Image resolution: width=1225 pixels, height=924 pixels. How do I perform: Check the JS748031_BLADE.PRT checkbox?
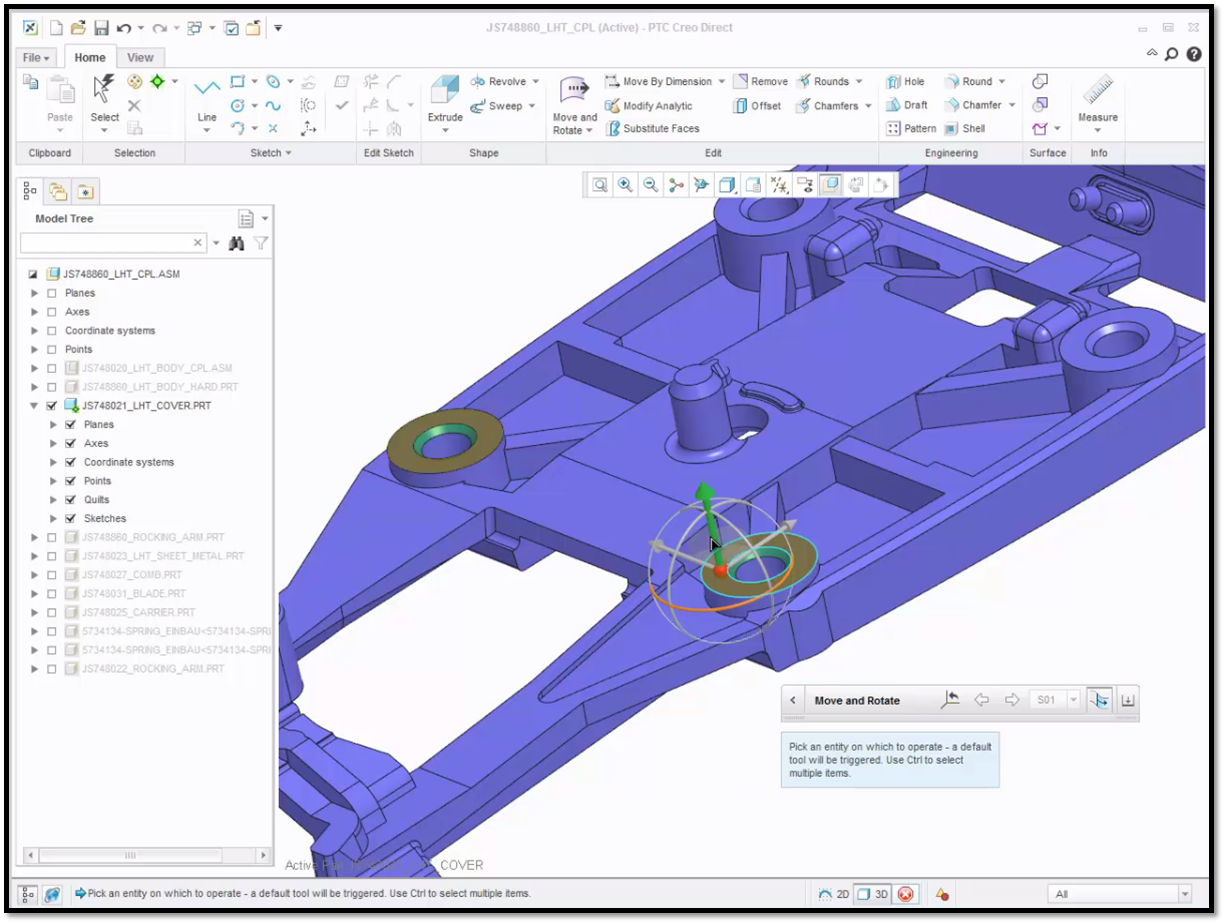(x=52, y=594)
